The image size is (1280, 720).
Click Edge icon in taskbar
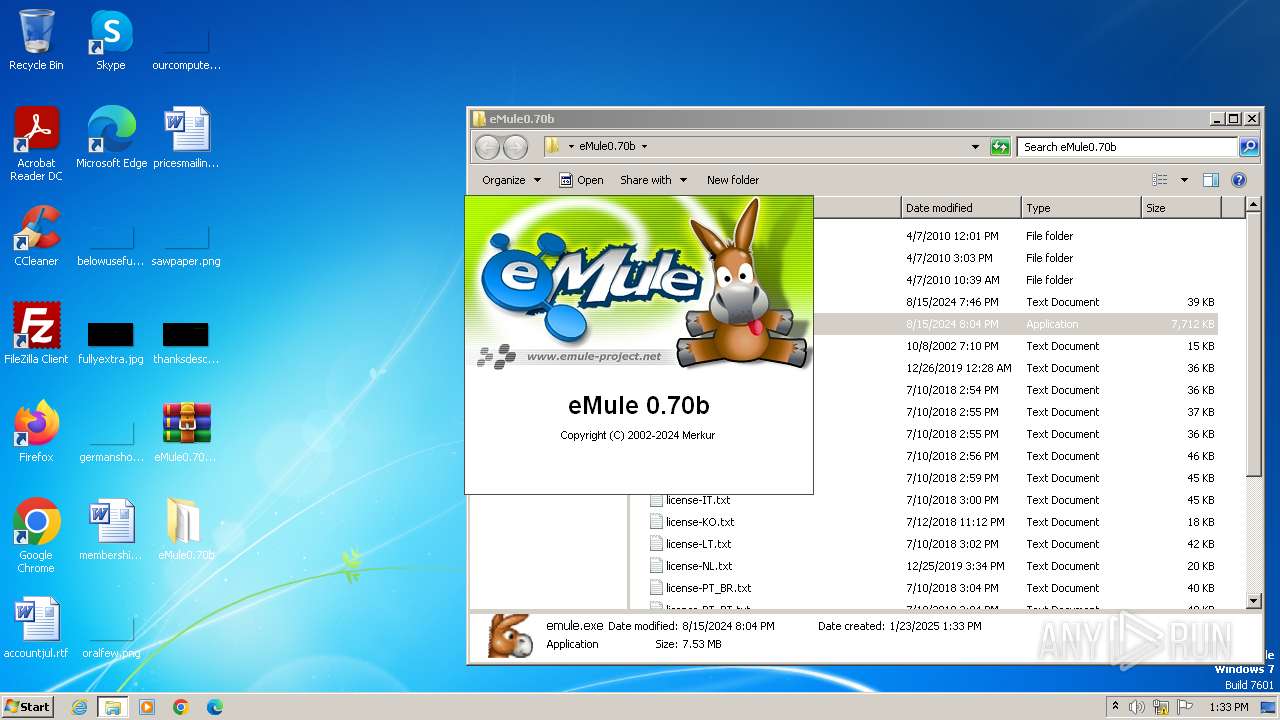(215, 707)
